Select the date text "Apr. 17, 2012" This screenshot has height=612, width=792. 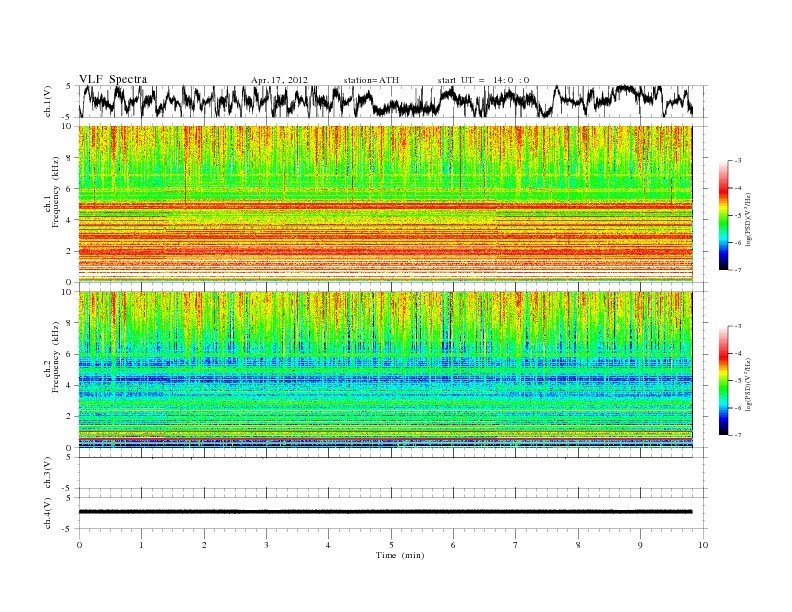point(279,80)
